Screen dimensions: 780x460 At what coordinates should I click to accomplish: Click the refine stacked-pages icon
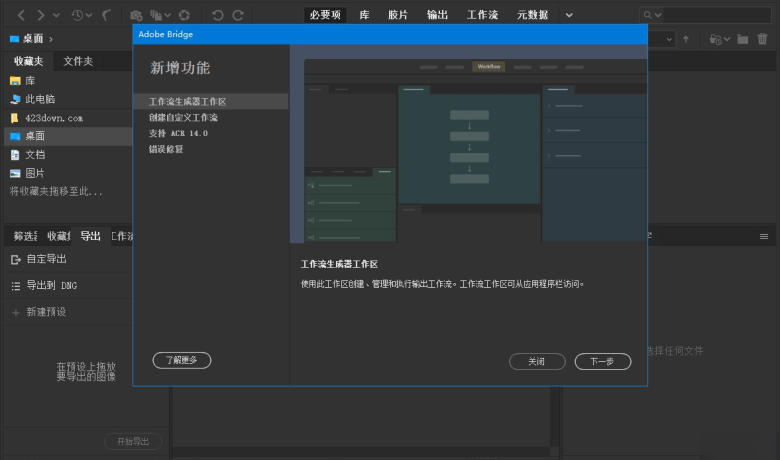click(156, 15)
